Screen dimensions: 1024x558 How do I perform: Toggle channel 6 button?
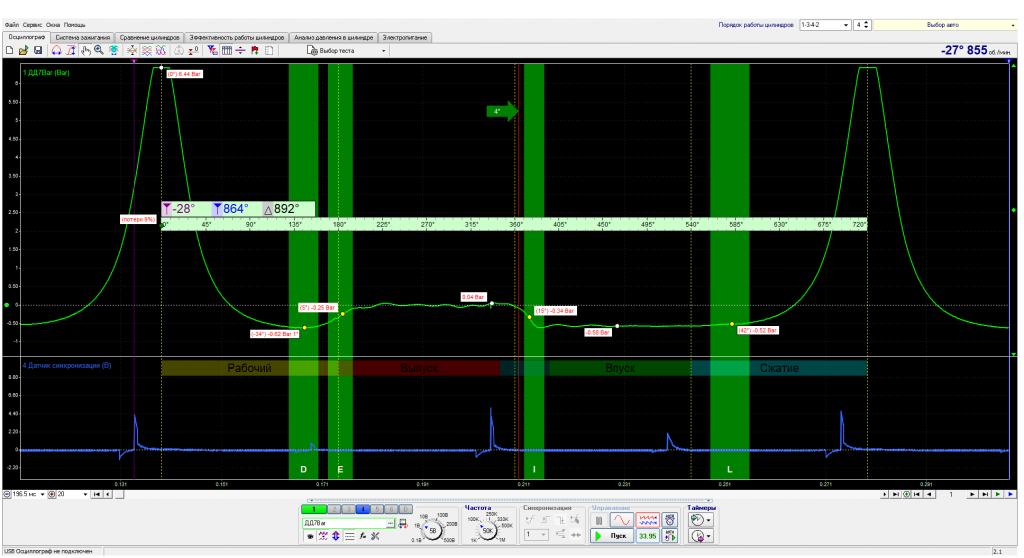click(x=391, y=510)
